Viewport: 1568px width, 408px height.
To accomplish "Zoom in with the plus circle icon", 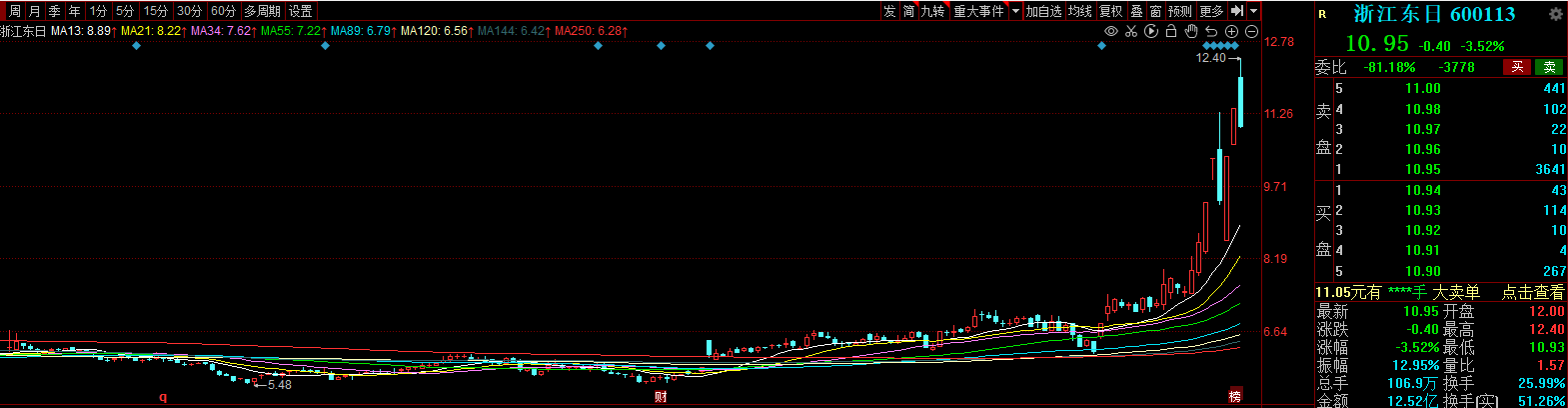I will tap(1231, 32).
